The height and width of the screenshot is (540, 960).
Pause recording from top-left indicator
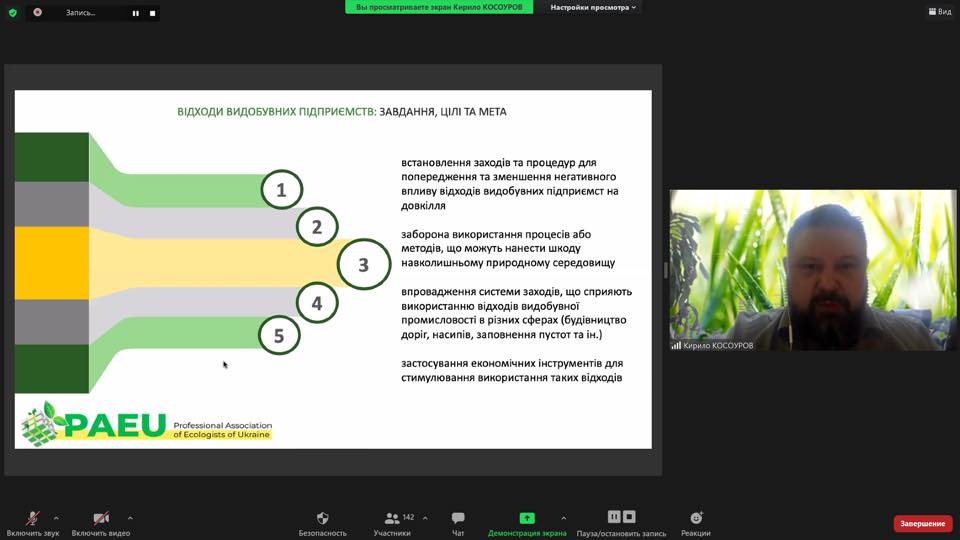pos(136,13)
